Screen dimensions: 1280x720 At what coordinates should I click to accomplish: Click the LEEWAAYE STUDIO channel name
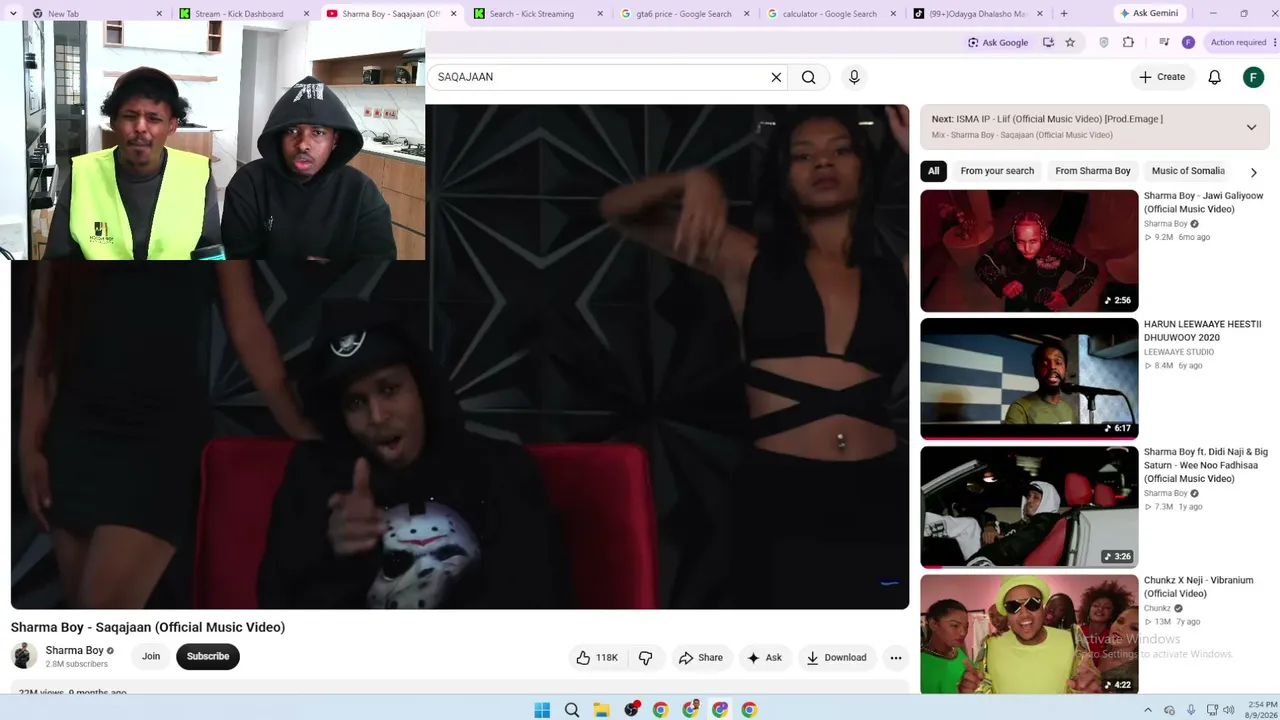pos(1179,352)
